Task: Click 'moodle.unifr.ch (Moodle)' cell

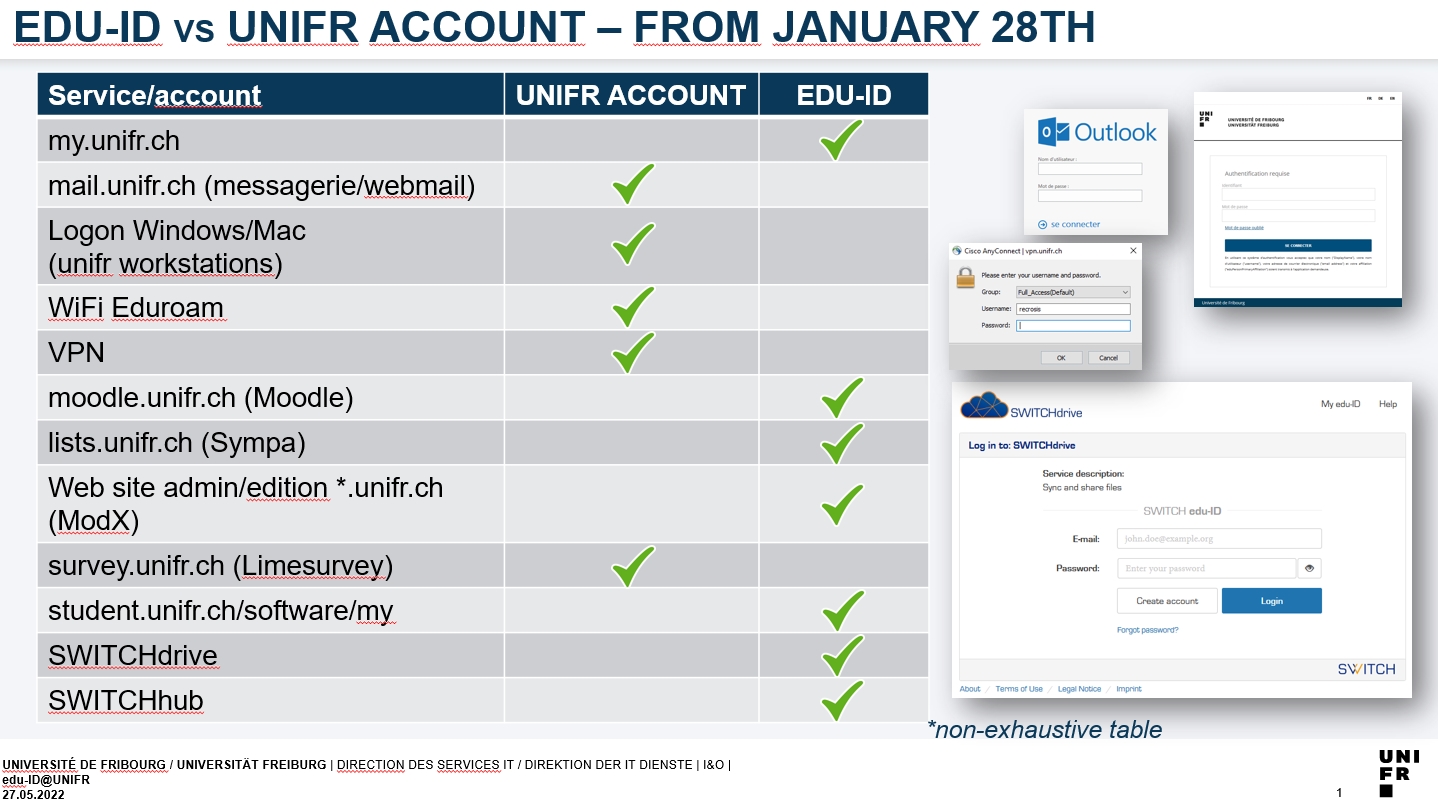Action: tap(271, 397)
